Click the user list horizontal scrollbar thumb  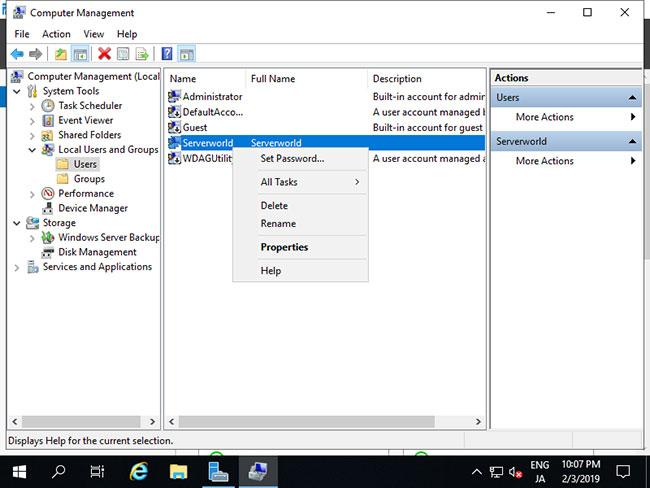click(x=307, y=422)
